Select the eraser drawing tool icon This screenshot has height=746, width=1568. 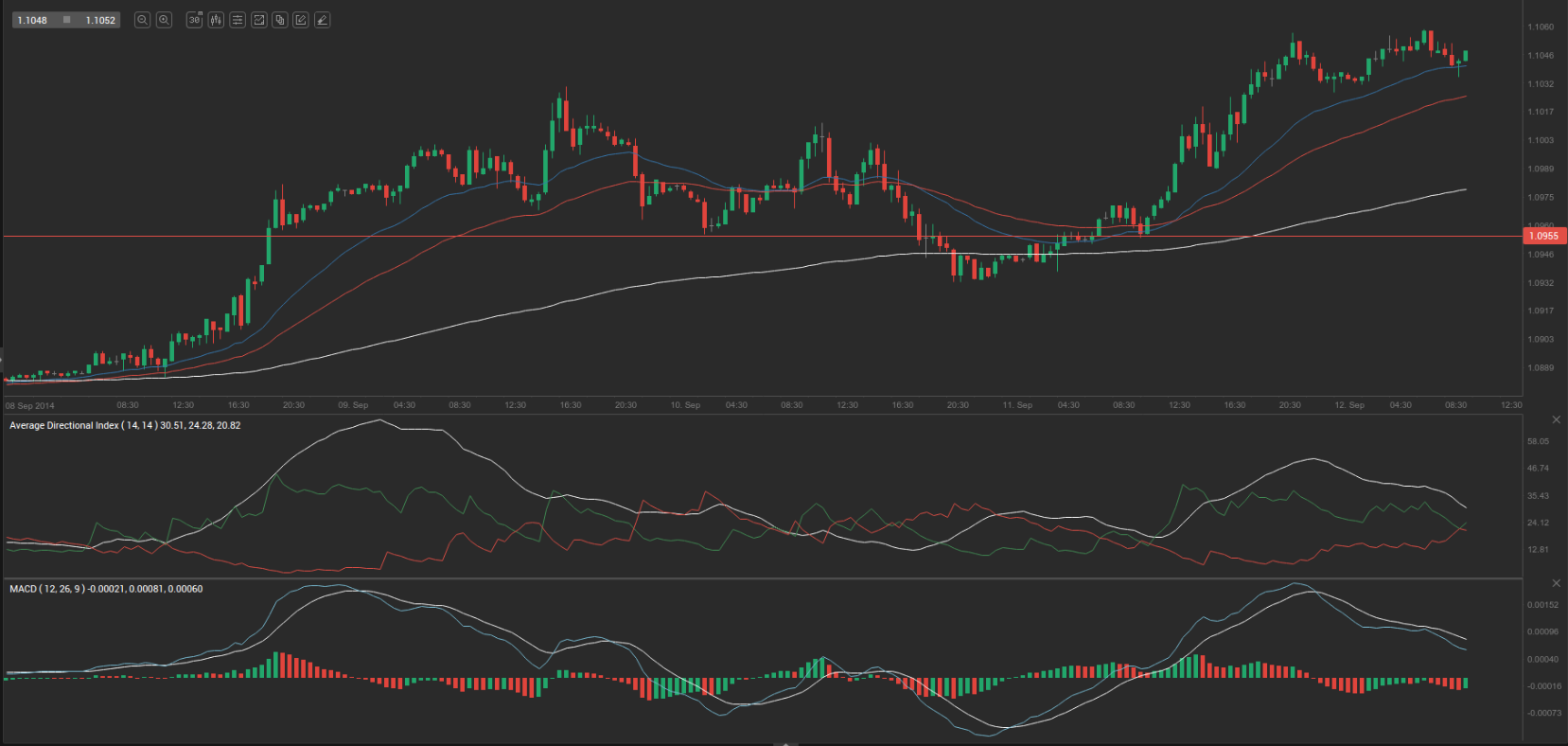[x=322, y=20]
